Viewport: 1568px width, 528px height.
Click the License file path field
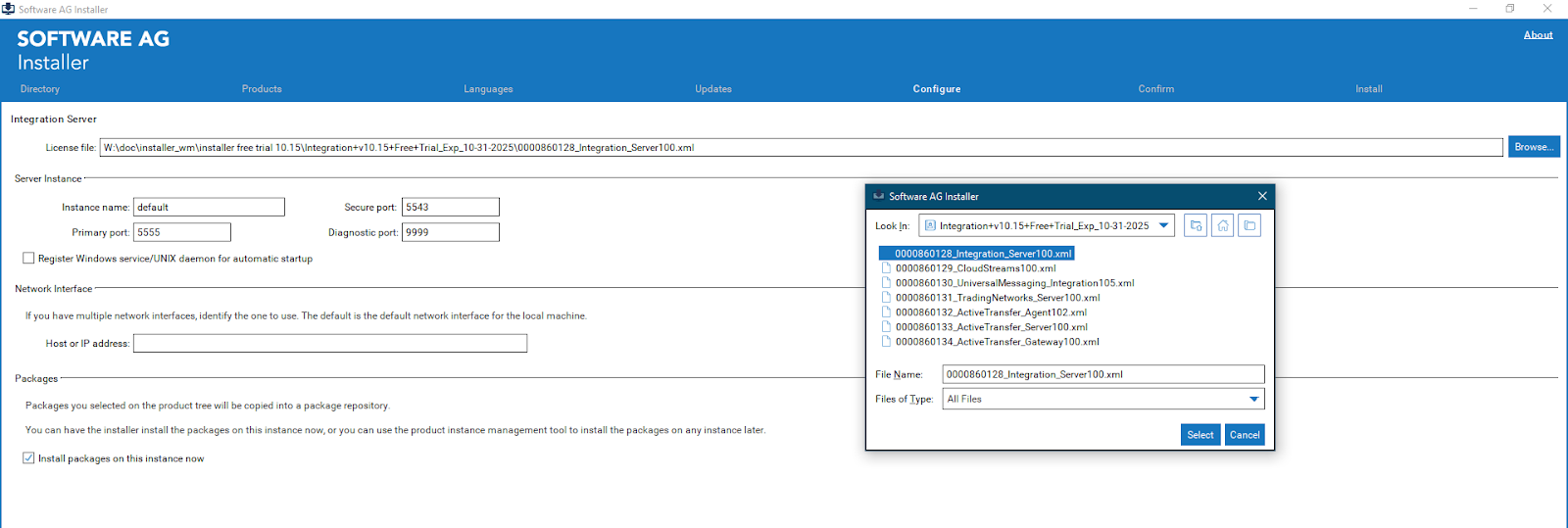801,147
